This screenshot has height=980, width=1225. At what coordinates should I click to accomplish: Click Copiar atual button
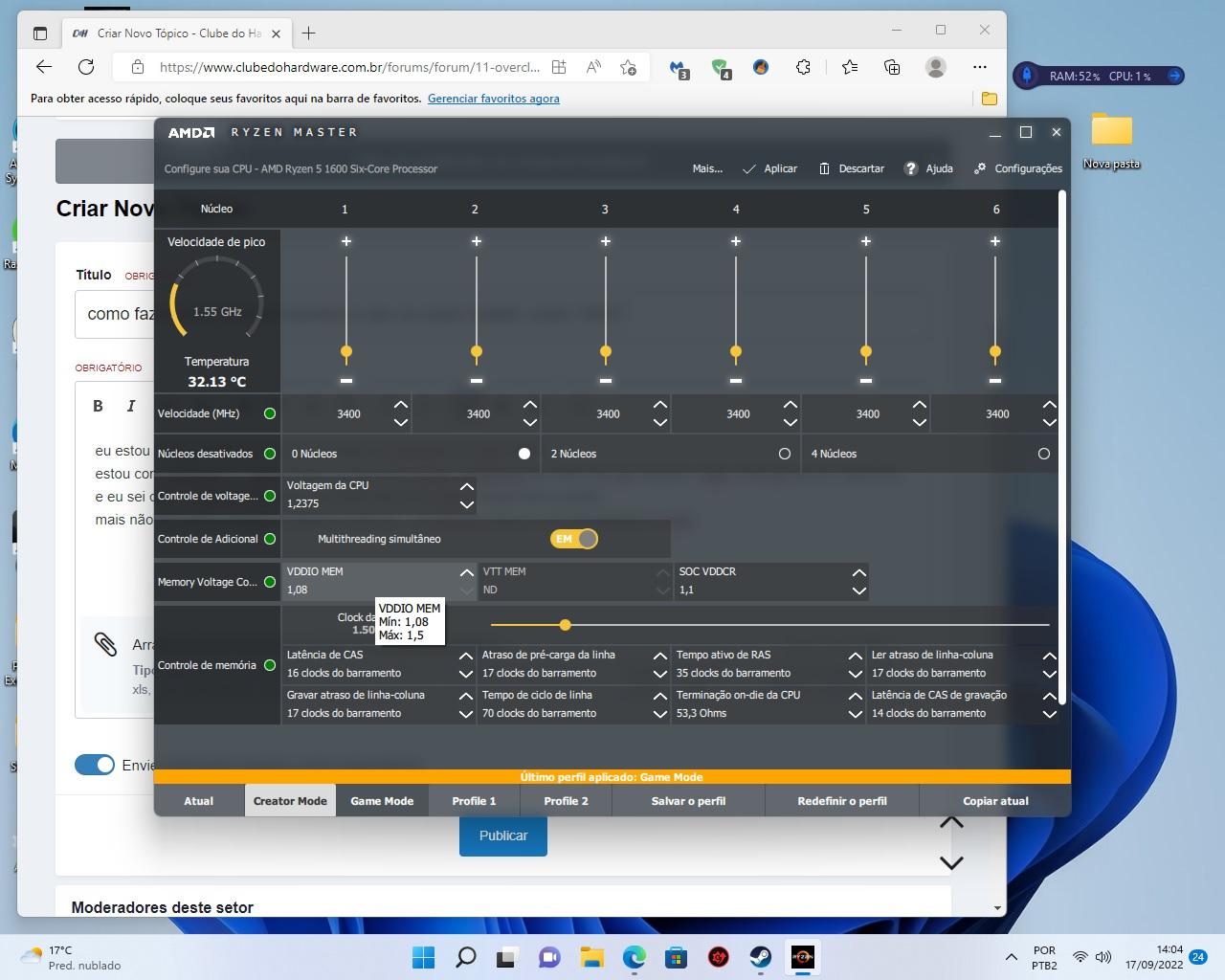(995, 801)
